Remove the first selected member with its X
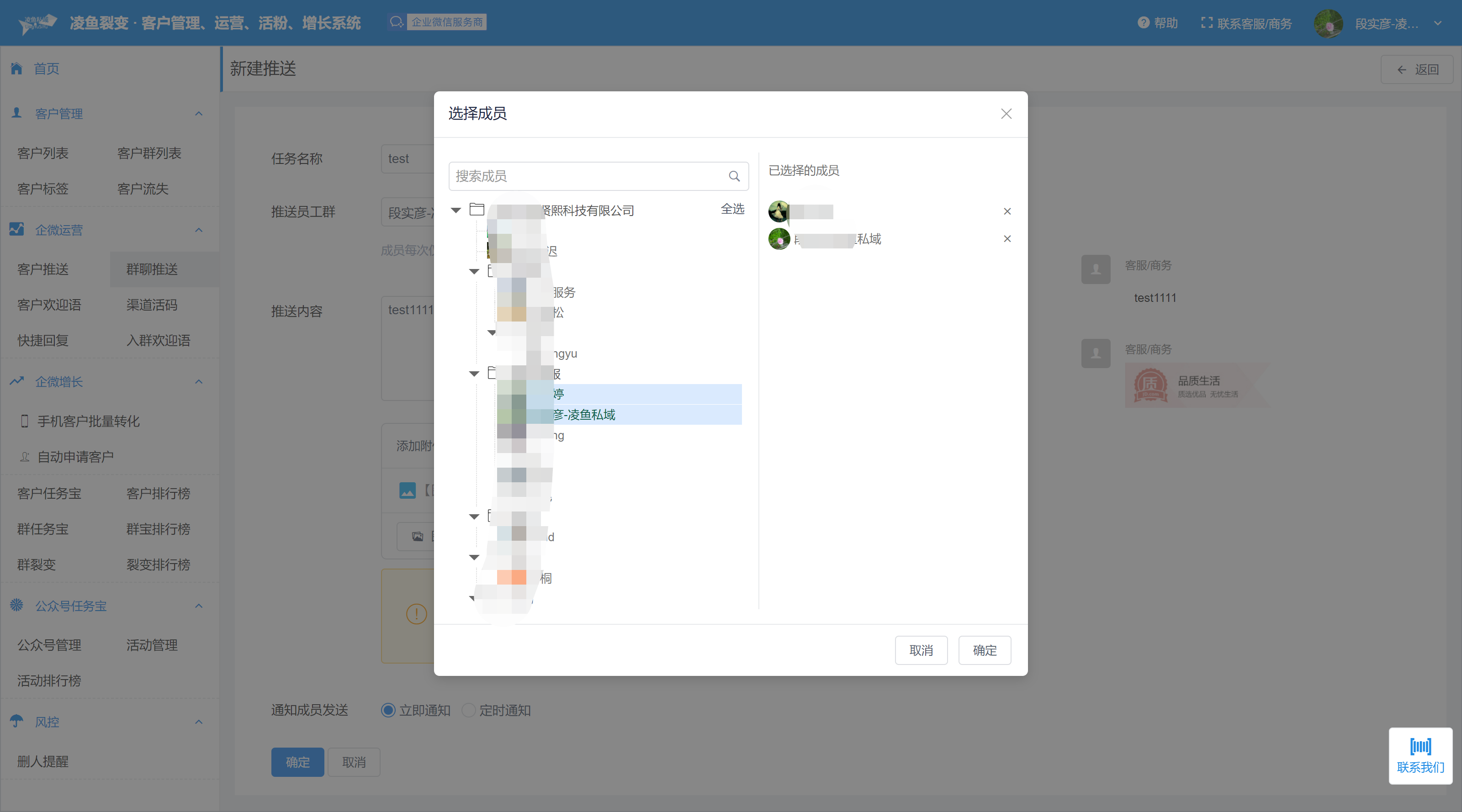The width and height of the screenshot is (1462, 812). pos(1007,211)
